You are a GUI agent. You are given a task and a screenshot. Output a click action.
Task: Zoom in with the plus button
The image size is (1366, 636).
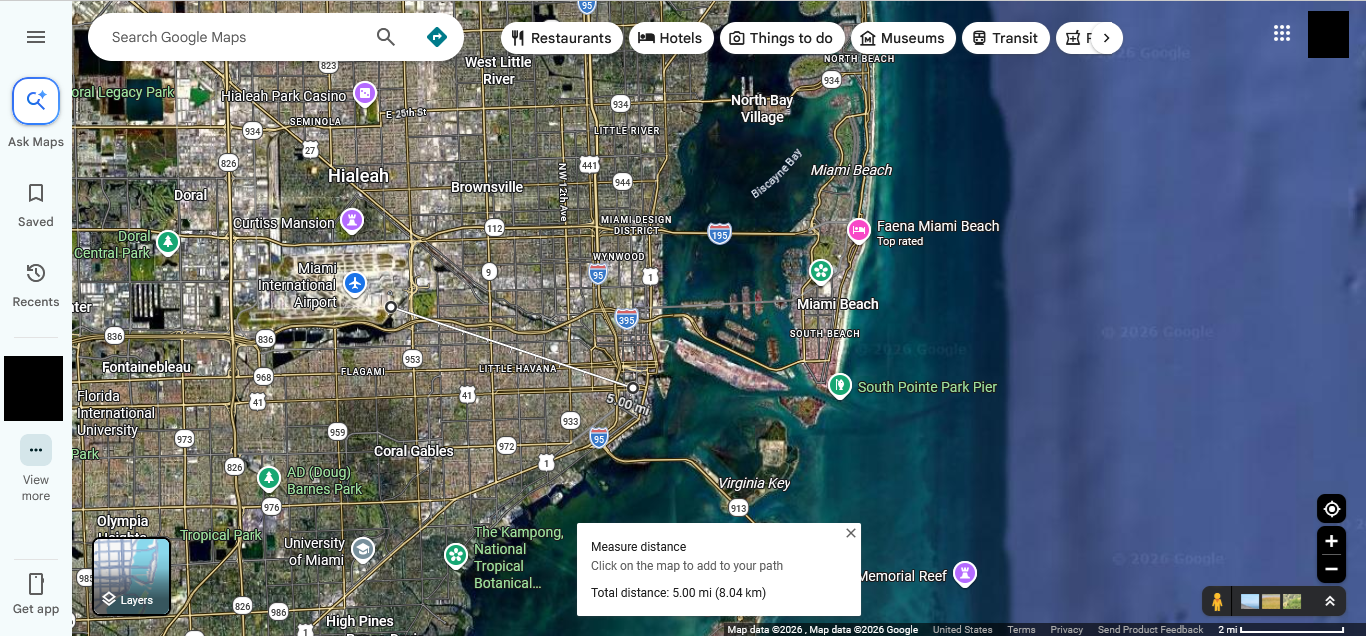(1331, 541)
